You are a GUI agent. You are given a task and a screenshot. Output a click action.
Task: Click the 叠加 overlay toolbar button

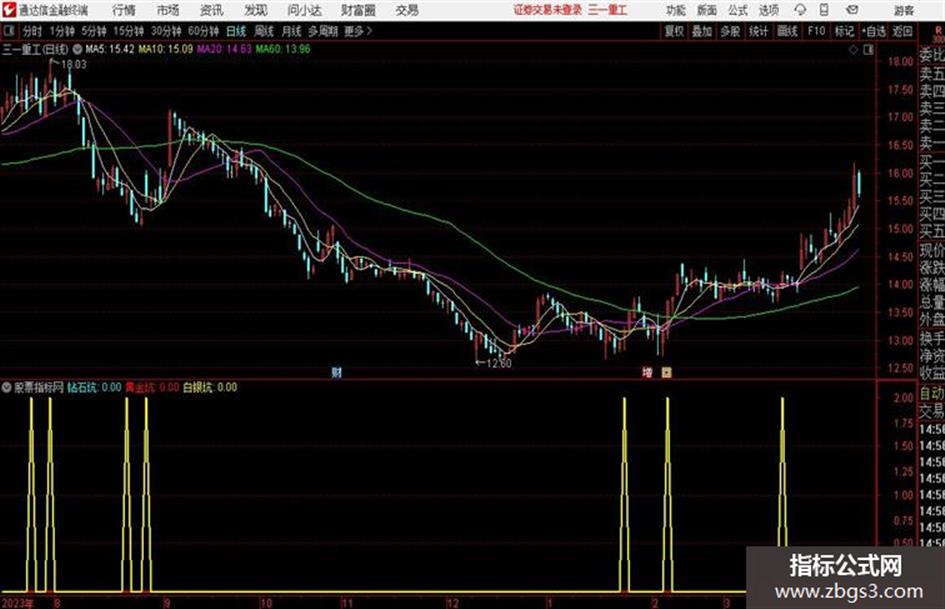tap(702, 31)
